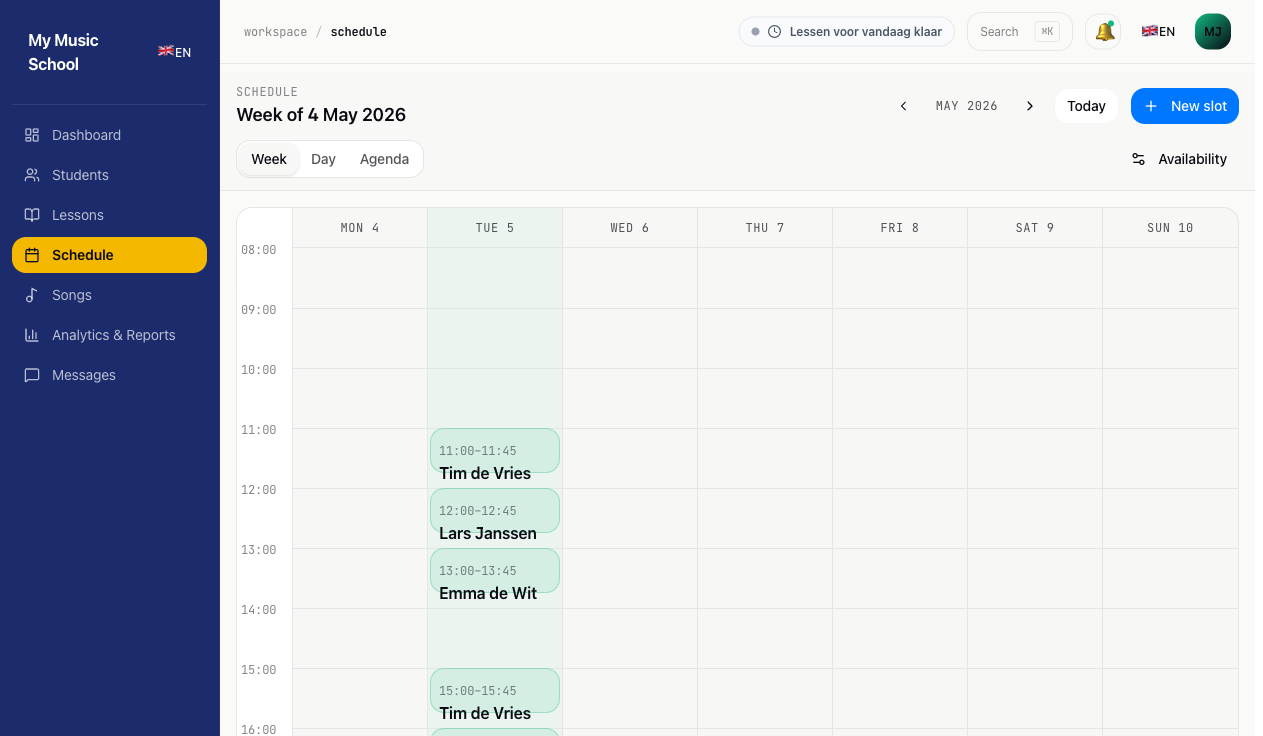Click the 14:00 time label

(259, 610)
